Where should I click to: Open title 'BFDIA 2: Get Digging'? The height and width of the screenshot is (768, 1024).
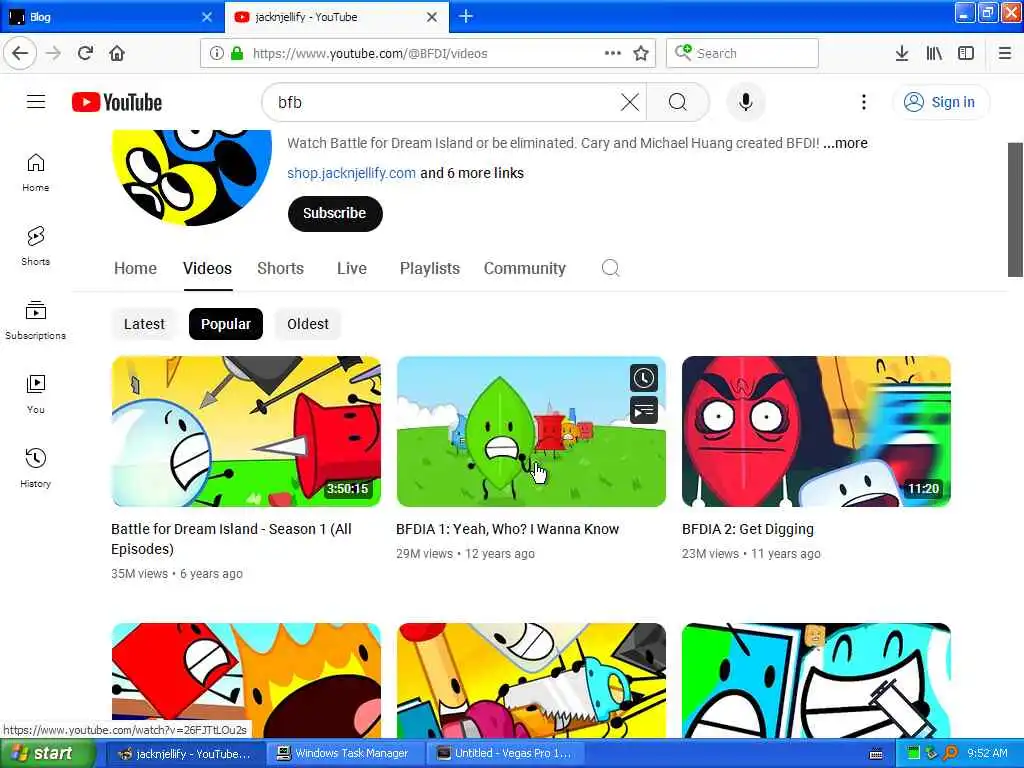pos(748,529)
